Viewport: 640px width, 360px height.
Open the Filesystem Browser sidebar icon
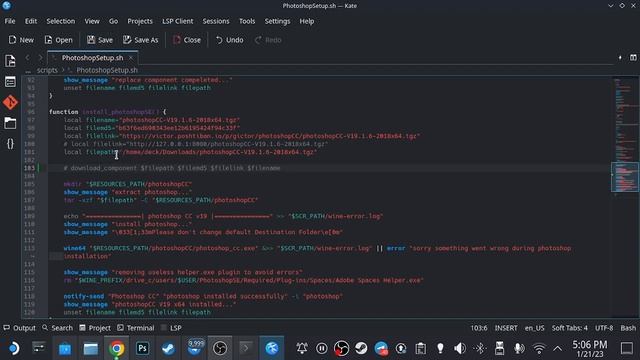click(x=10, y=123)
